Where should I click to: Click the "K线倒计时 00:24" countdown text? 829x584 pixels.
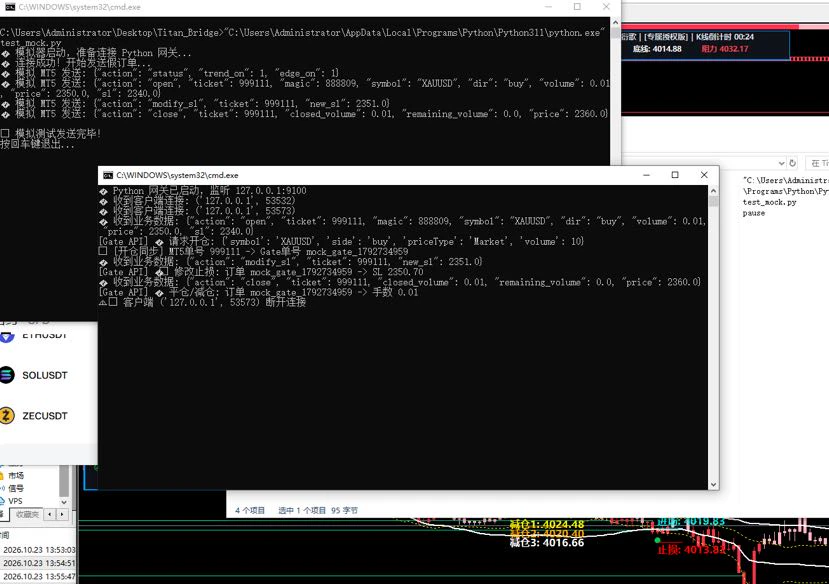724,37
